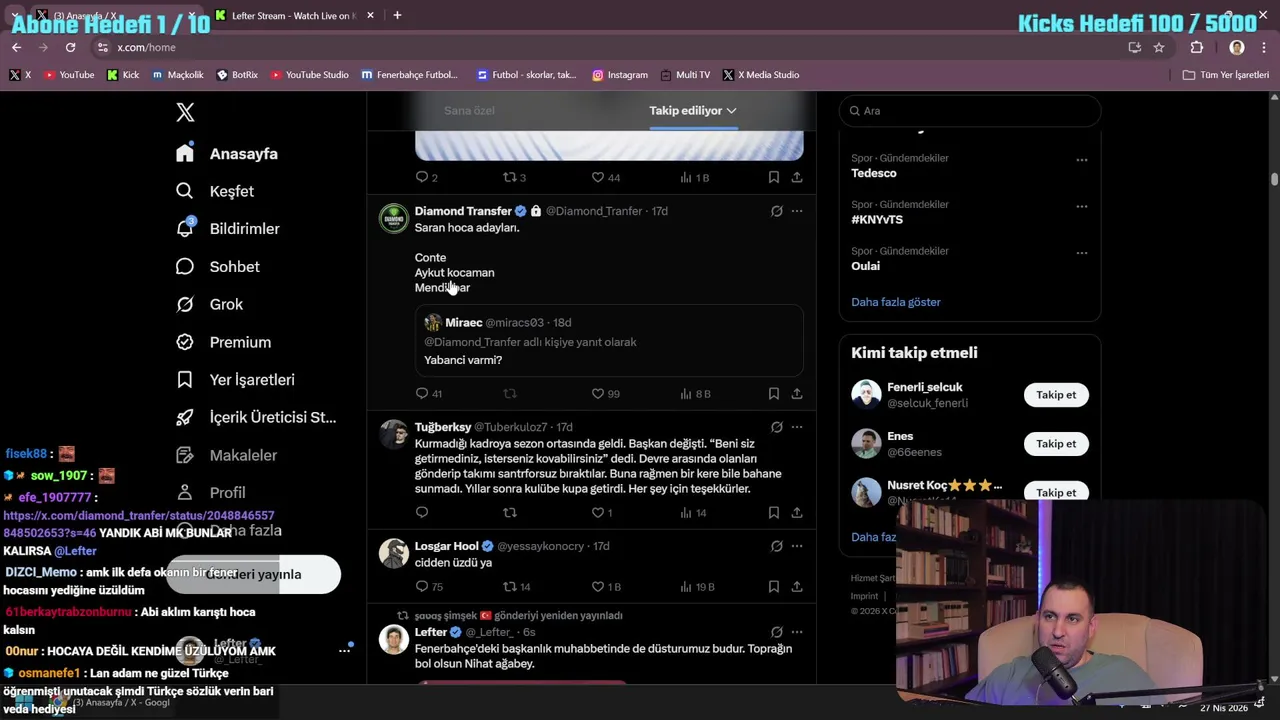Reply to Losgar Hool post (75)

428,586
